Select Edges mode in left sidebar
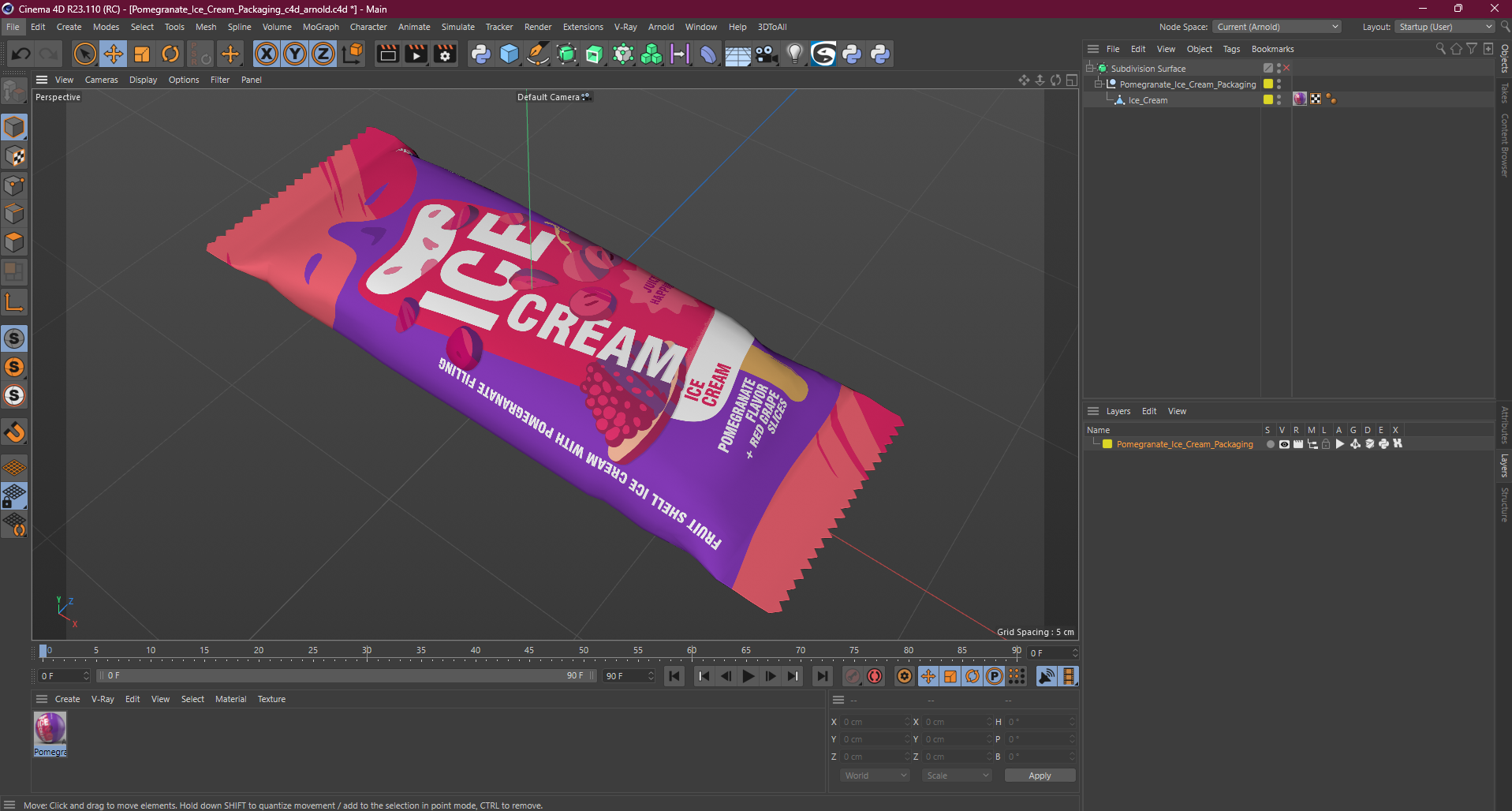The height and width of the screenshot is (811, 1512). coord(14,214)
